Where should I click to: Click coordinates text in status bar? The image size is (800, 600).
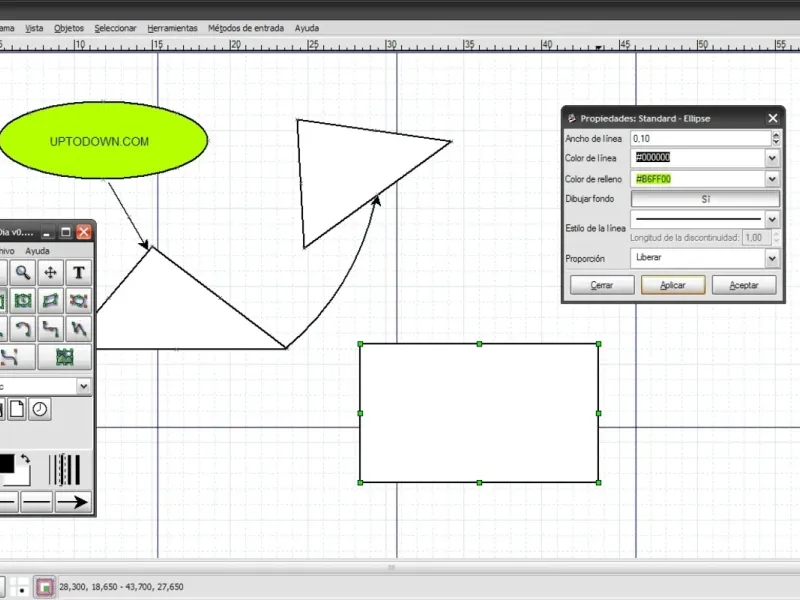coord(121,587)
